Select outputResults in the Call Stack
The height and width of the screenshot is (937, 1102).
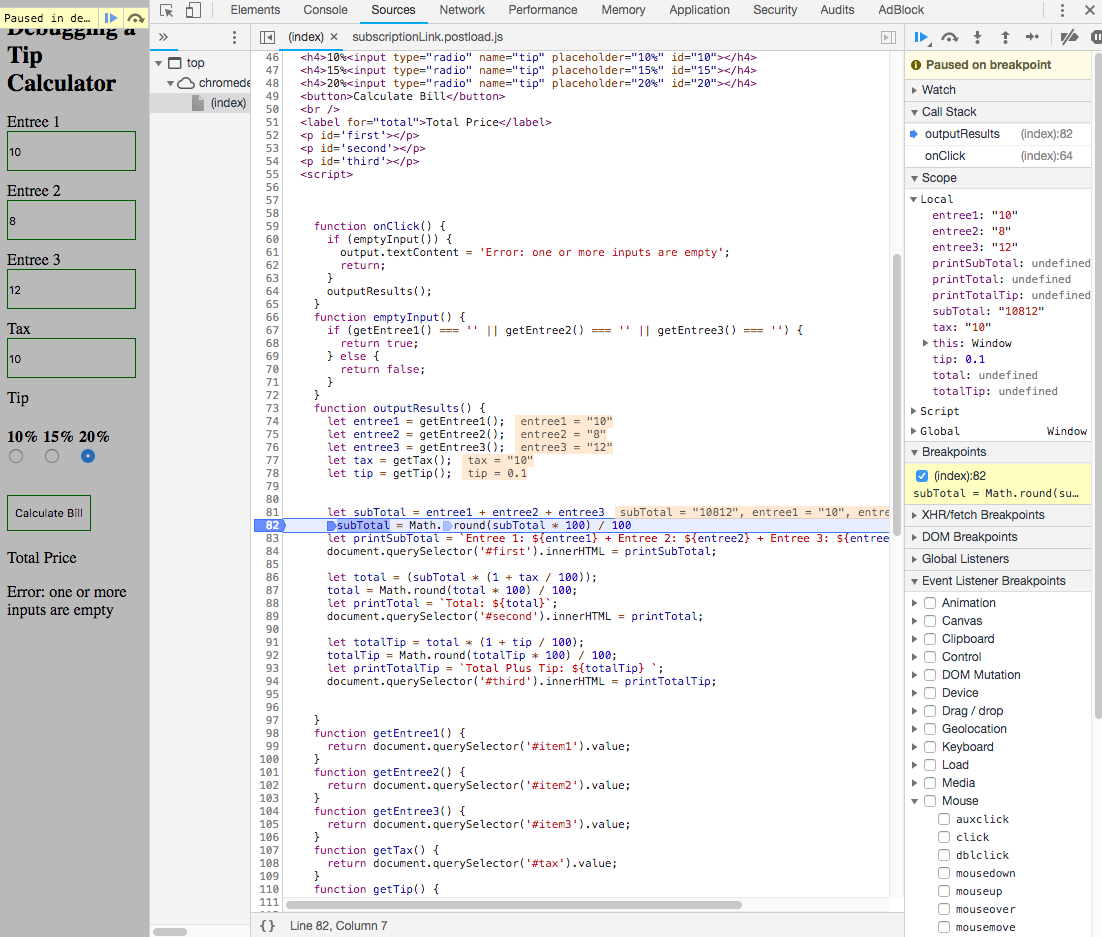[960, 133]
